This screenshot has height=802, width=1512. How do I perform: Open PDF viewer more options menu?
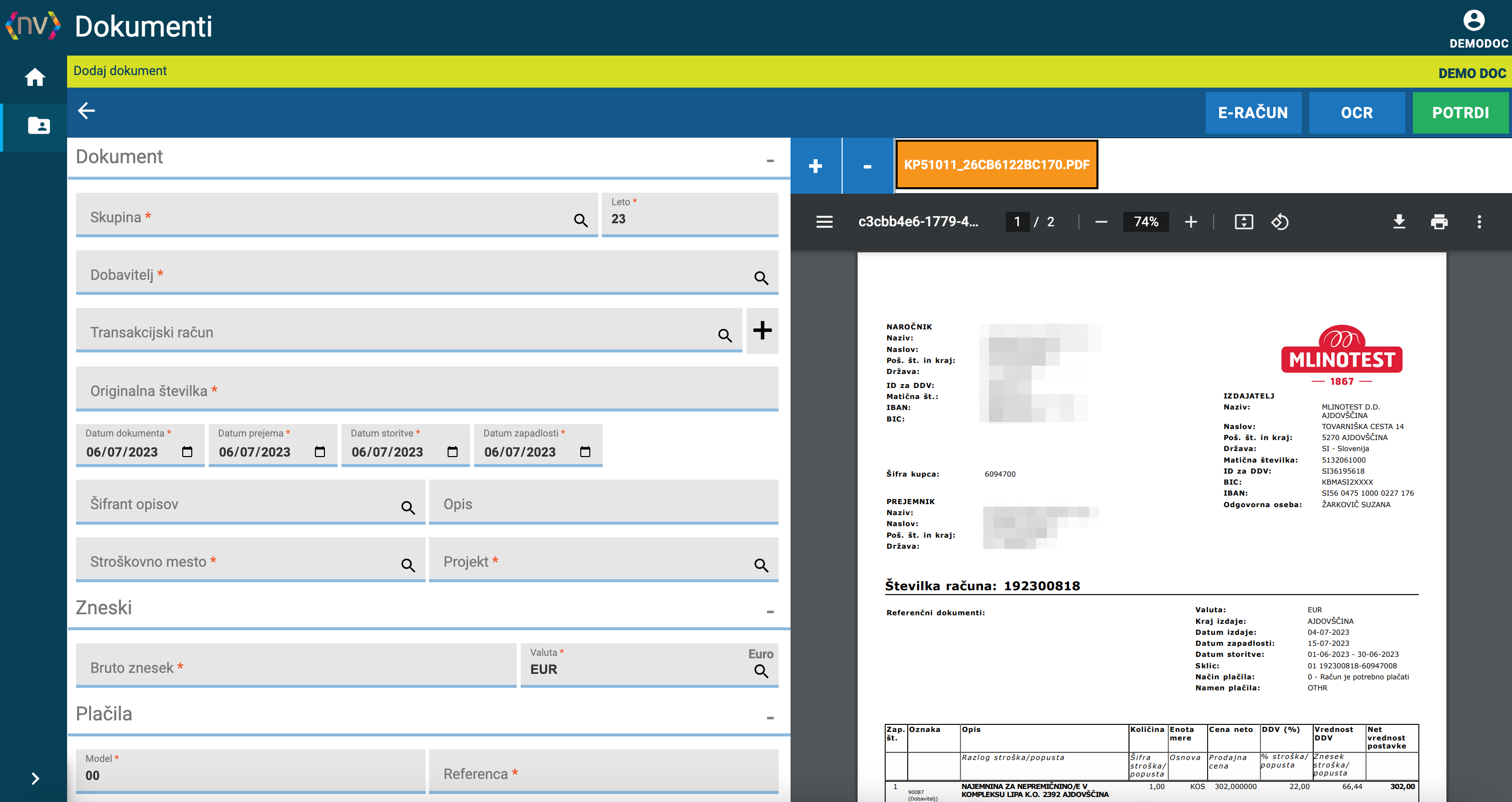(1479, 222)
